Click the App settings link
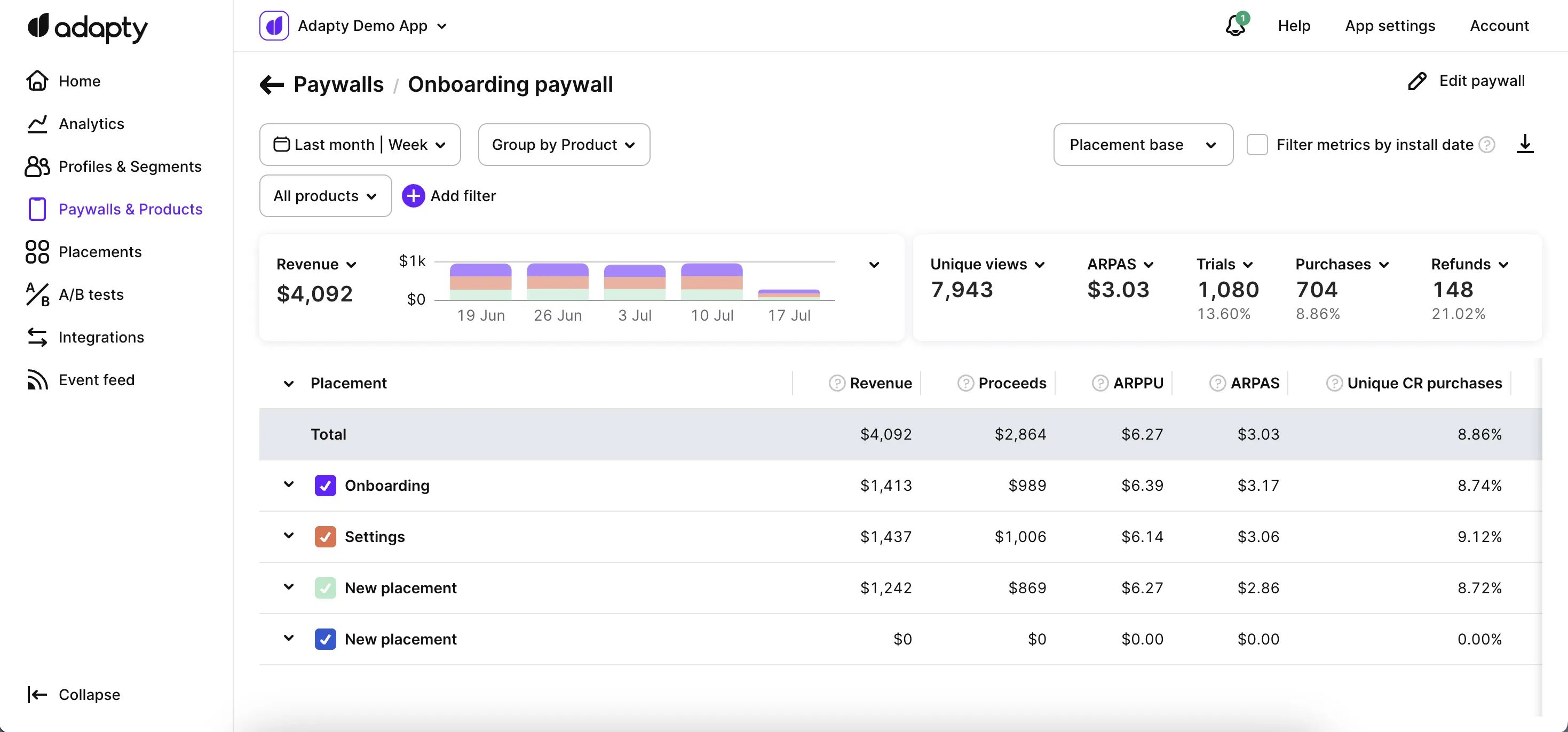Image resolution: width=1568 pixels, height=732 pixels. pyautogui.click(x=1390, y=26)
